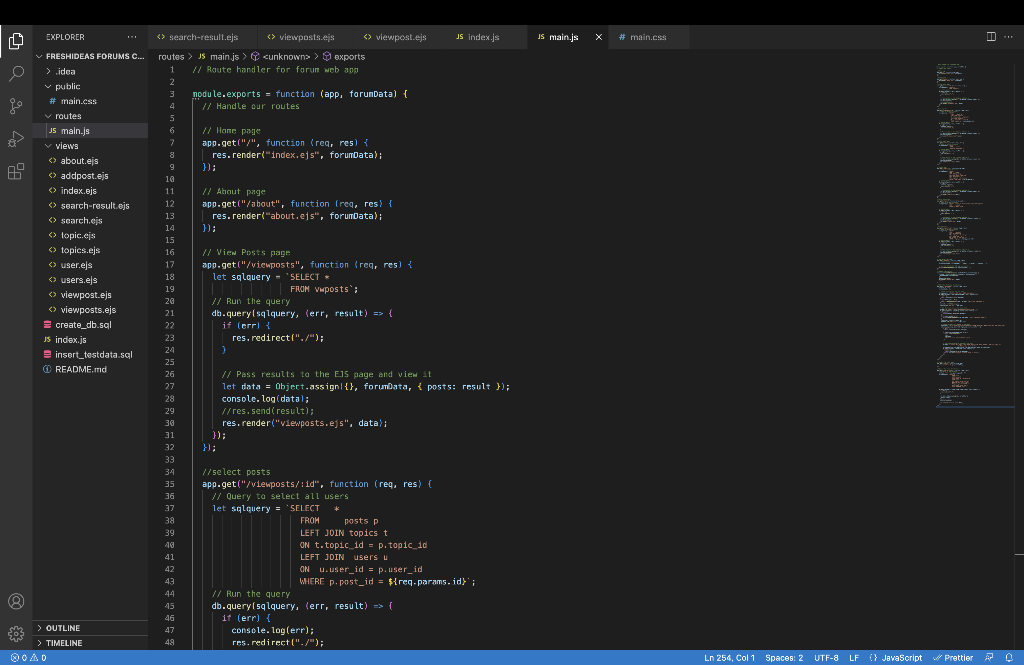The width and height of the screenshot is (1024, 665).
Task: Open the Search view in activity bar
Action: pyautogui.click(x=16, y=74)
